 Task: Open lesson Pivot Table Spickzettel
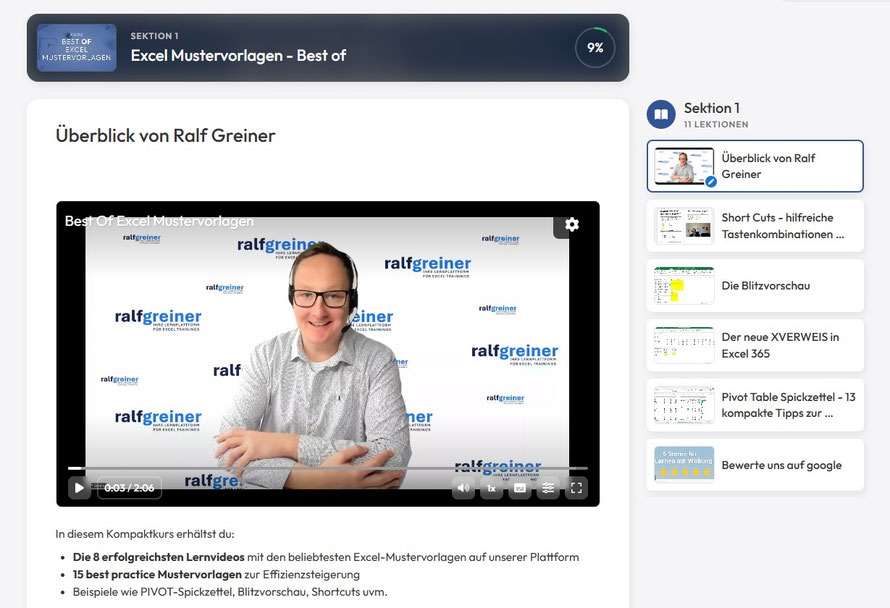click(x=755, y=405)
